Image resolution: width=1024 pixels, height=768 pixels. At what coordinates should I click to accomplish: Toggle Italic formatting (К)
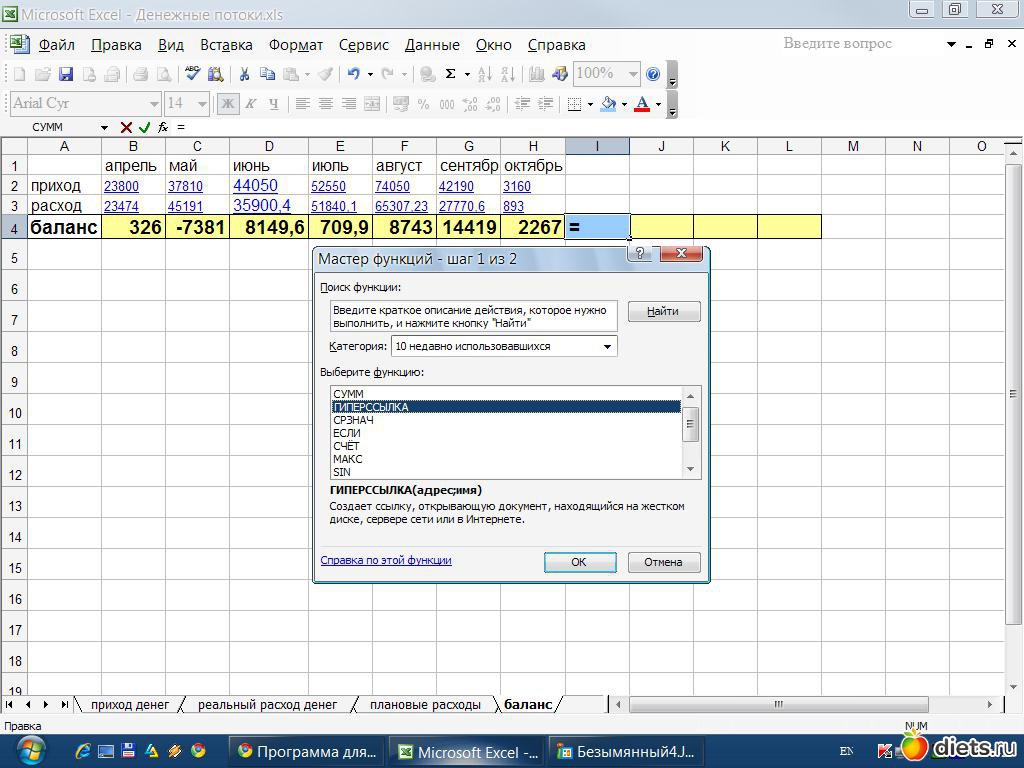pyautogui.click(x=251, y=103)
